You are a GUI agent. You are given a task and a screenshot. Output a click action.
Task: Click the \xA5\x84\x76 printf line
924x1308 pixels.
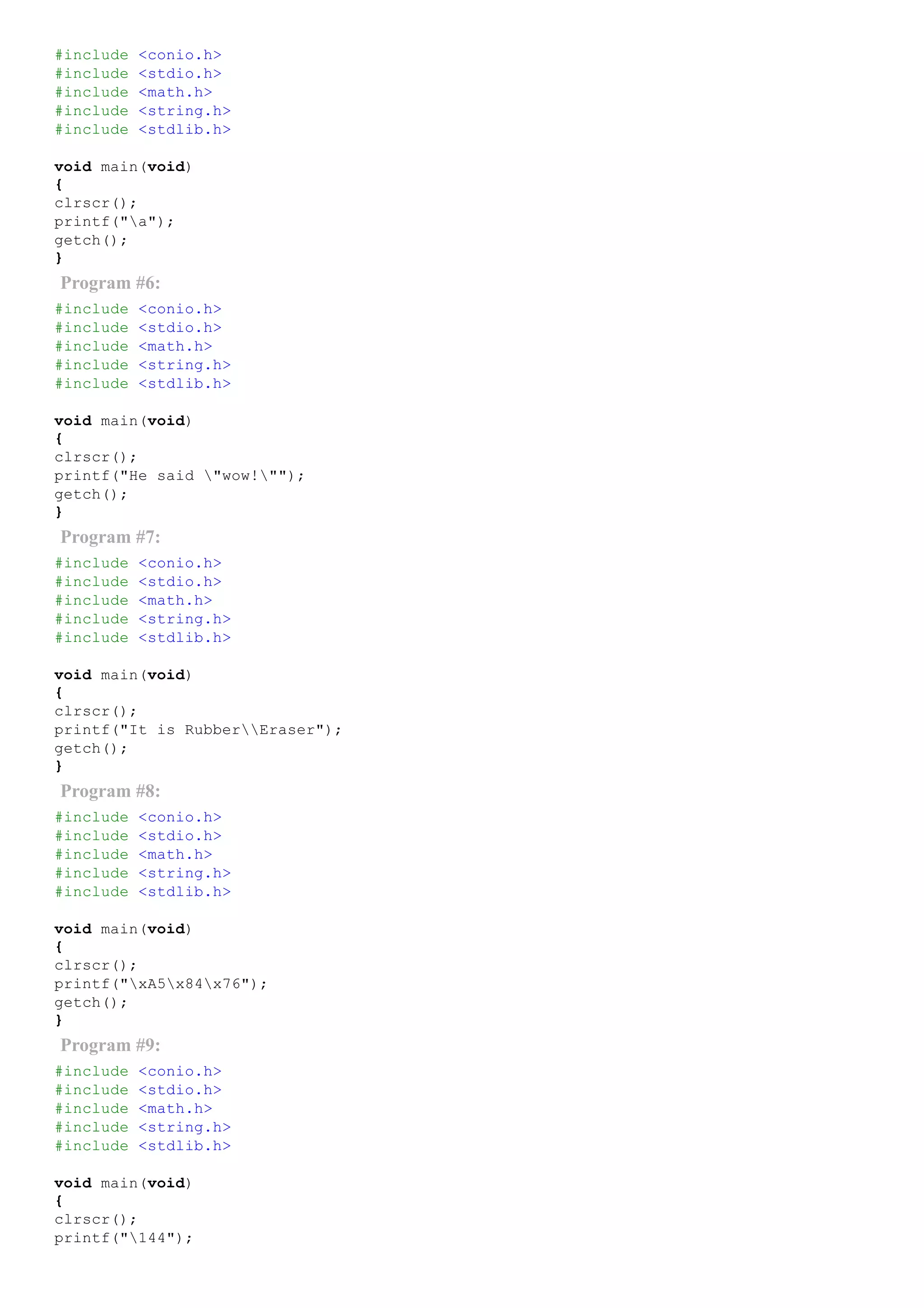click(x=161, y=984)
